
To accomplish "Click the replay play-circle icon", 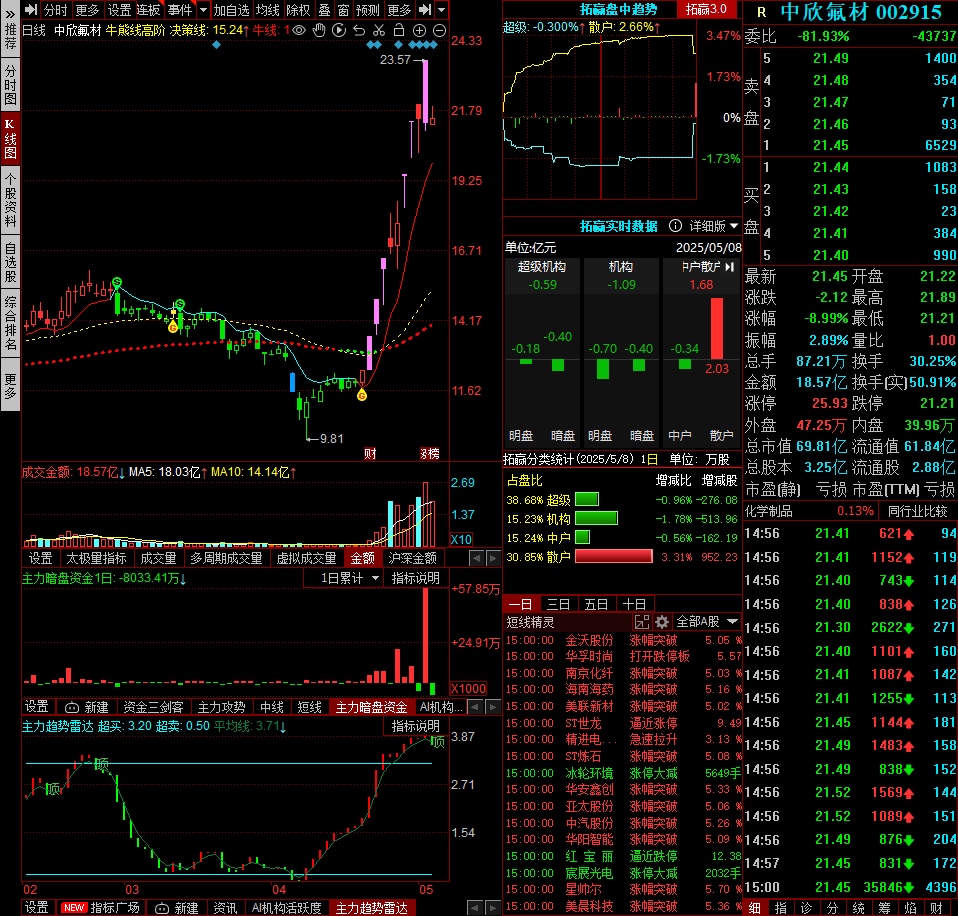I will click(x=339, y=30).
